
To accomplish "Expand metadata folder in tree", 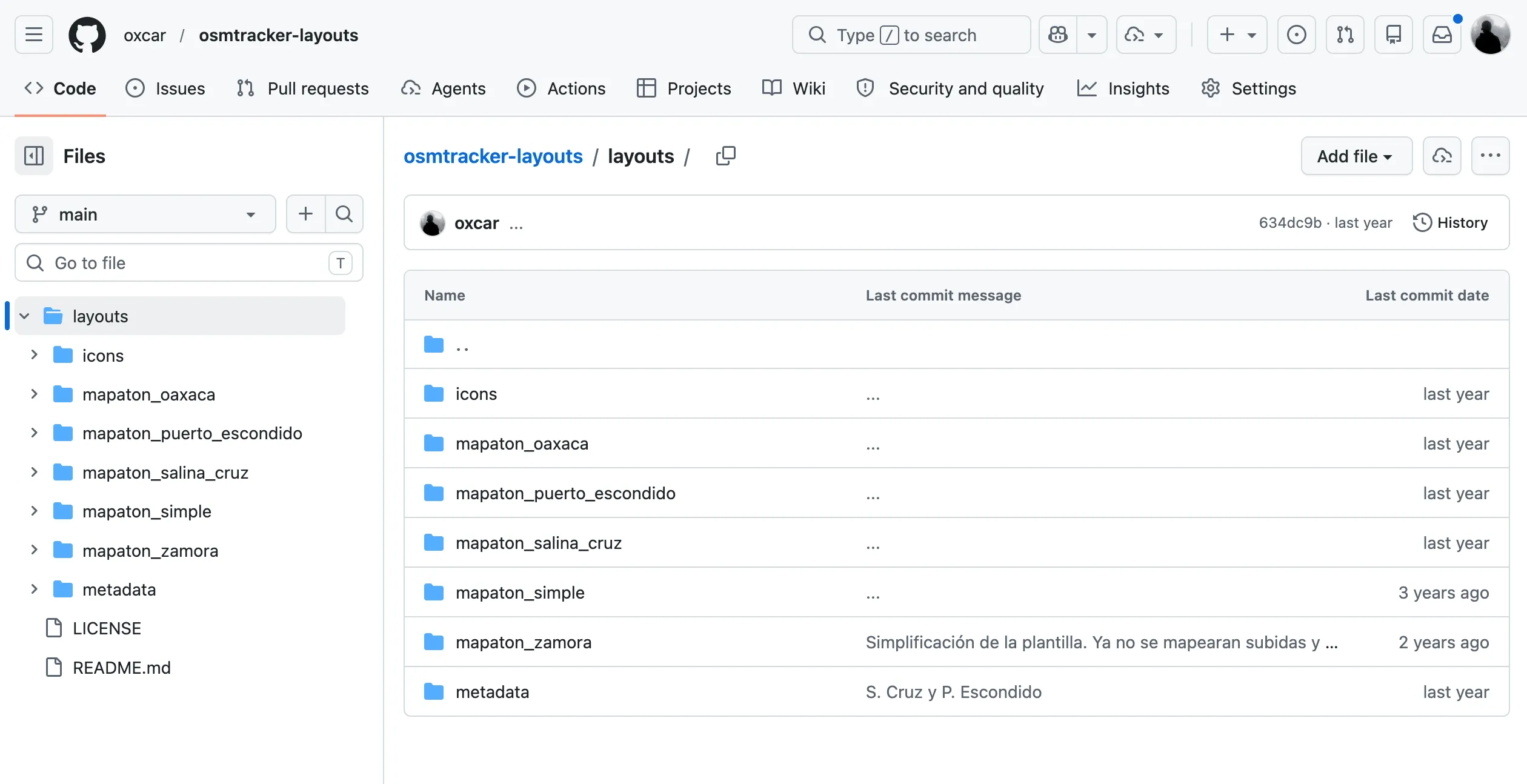I will [35, 589].
